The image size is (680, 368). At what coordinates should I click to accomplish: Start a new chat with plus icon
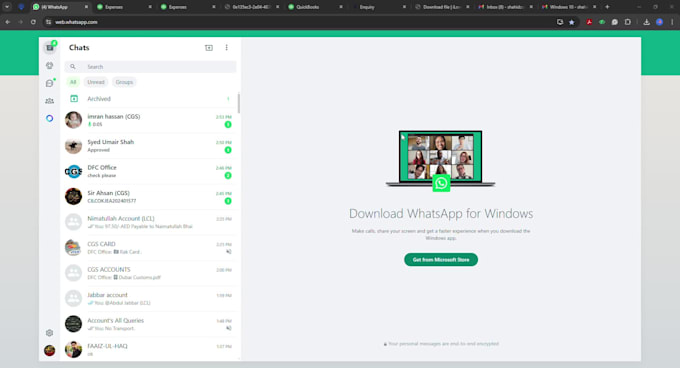point(209,48)
